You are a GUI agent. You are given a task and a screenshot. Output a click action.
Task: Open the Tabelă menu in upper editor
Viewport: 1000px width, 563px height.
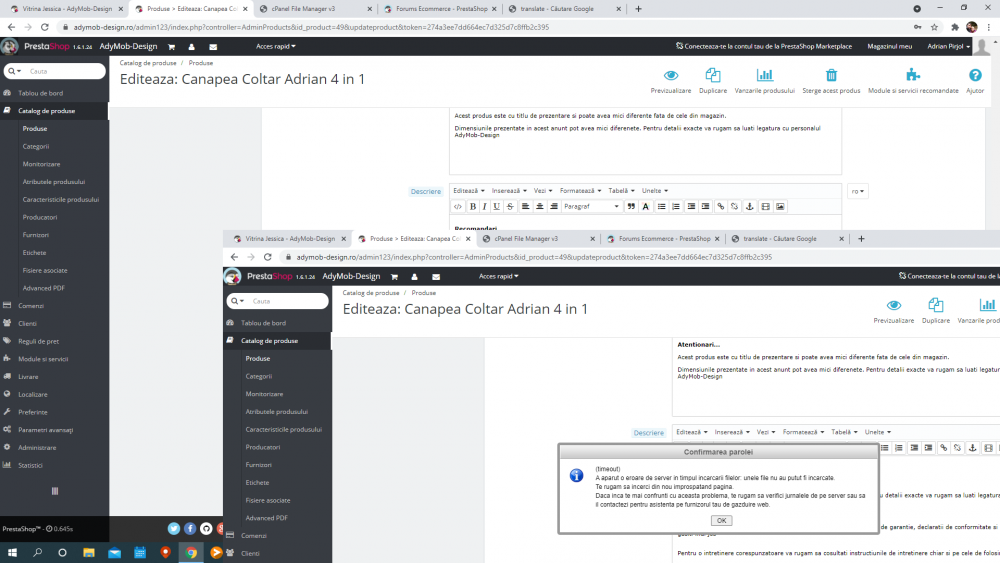tap(621, 191)
